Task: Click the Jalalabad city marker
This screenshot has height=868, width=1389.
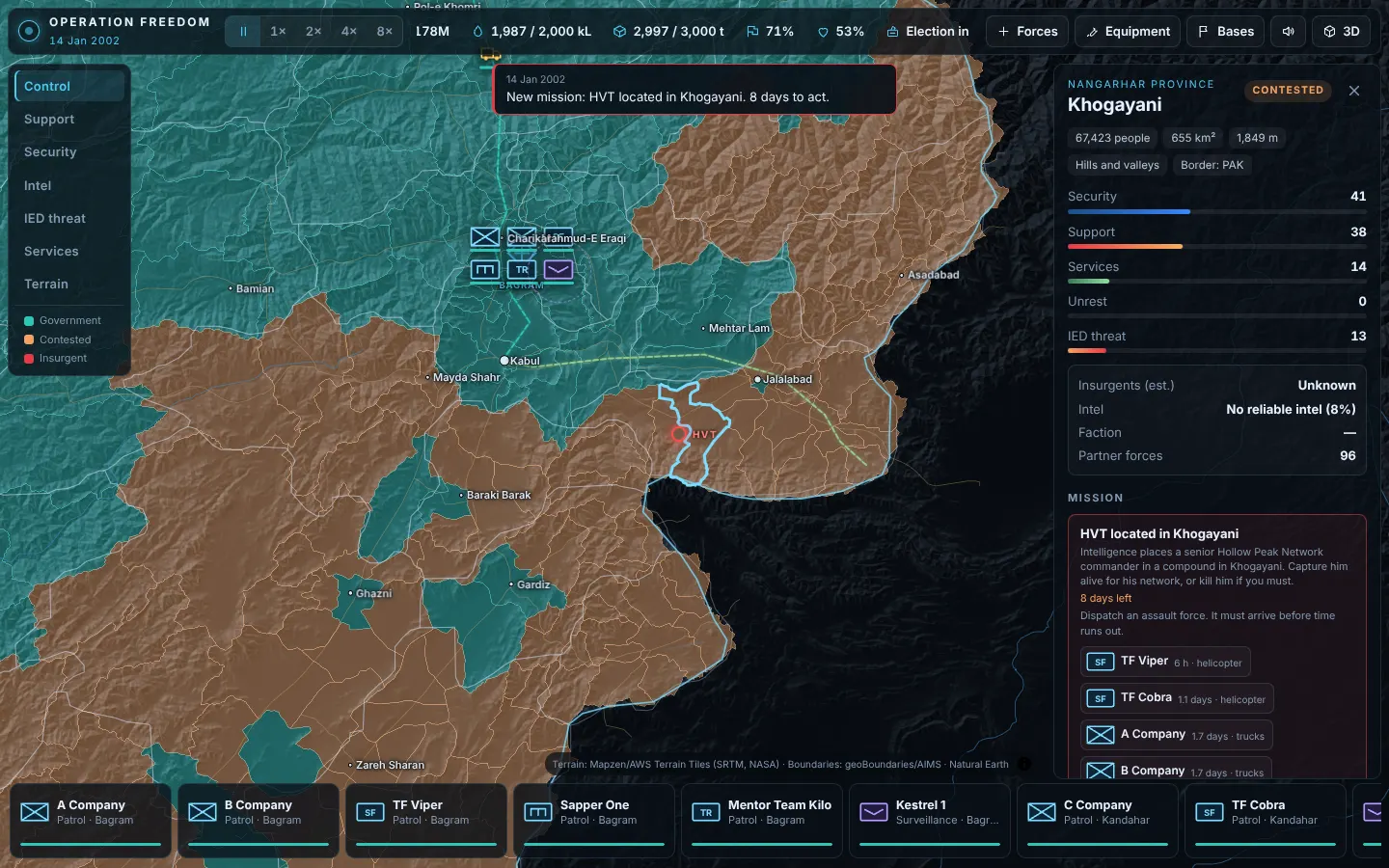Action: tap(758, 380)
